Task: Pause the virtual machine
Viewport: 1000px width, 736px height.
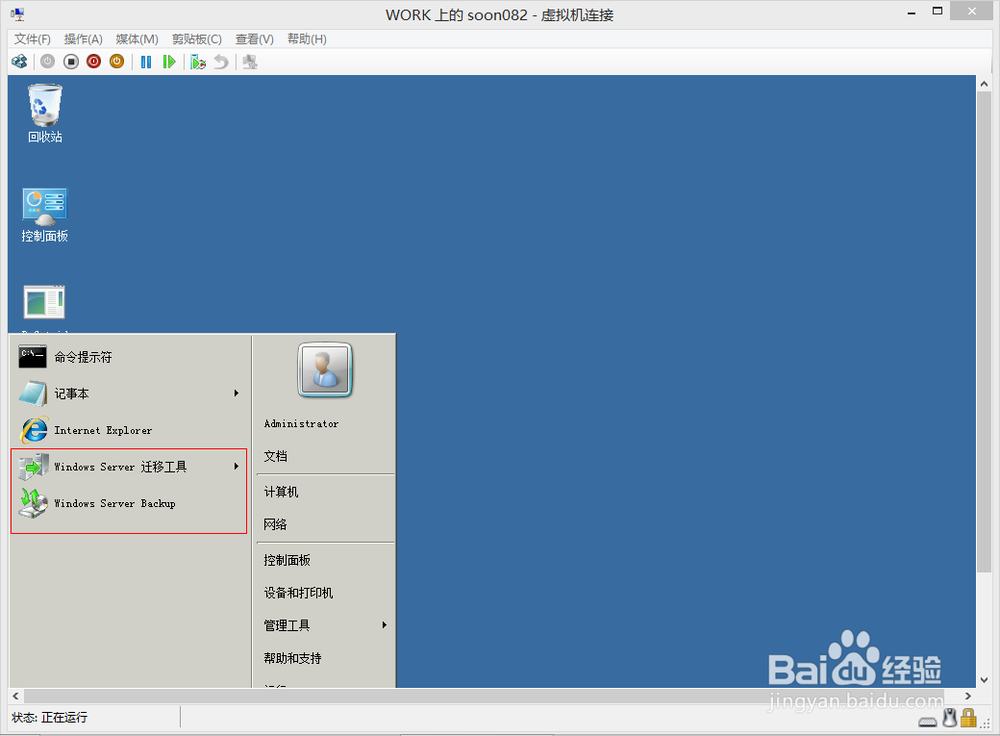Action: pos(146,62)
